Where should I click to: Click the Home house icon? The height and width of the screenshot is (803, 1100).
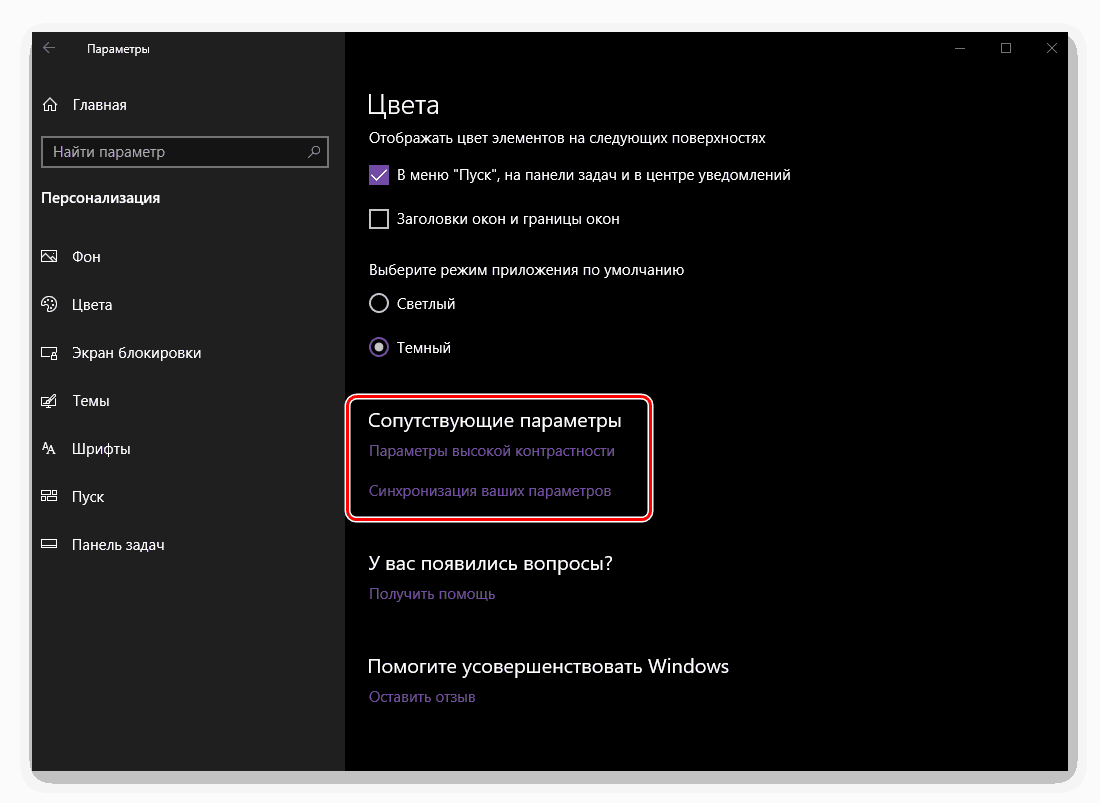tap(50, 104)
